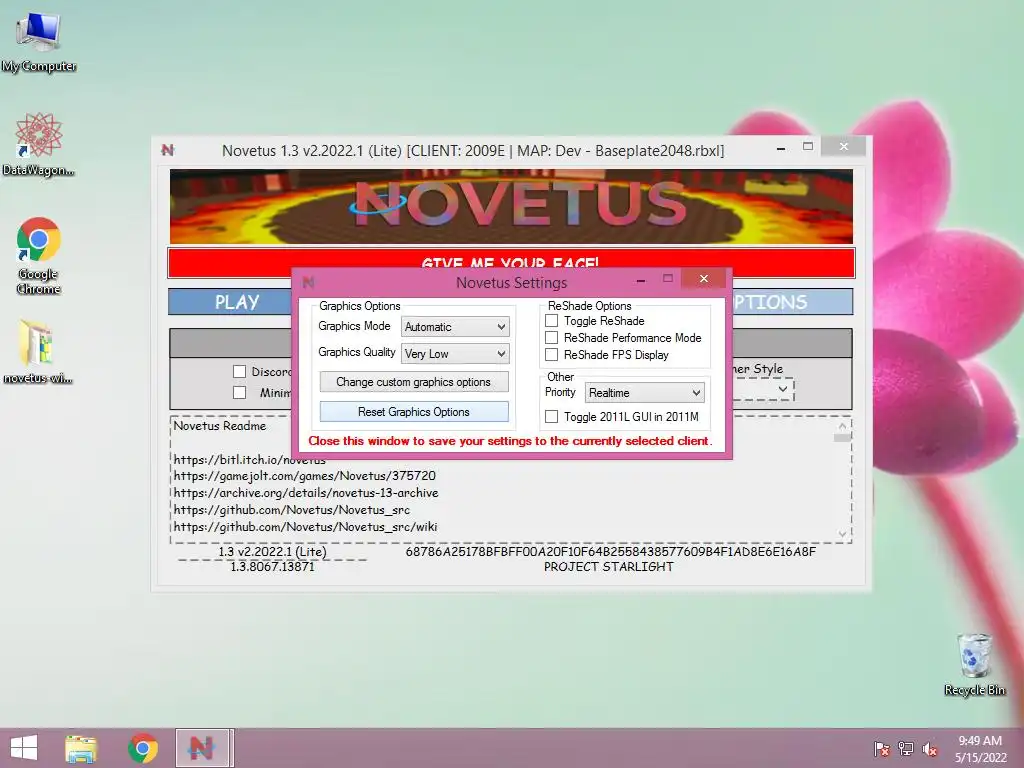Open My Computer desktop icon
1024x768 pixels.
coord(39,41)
